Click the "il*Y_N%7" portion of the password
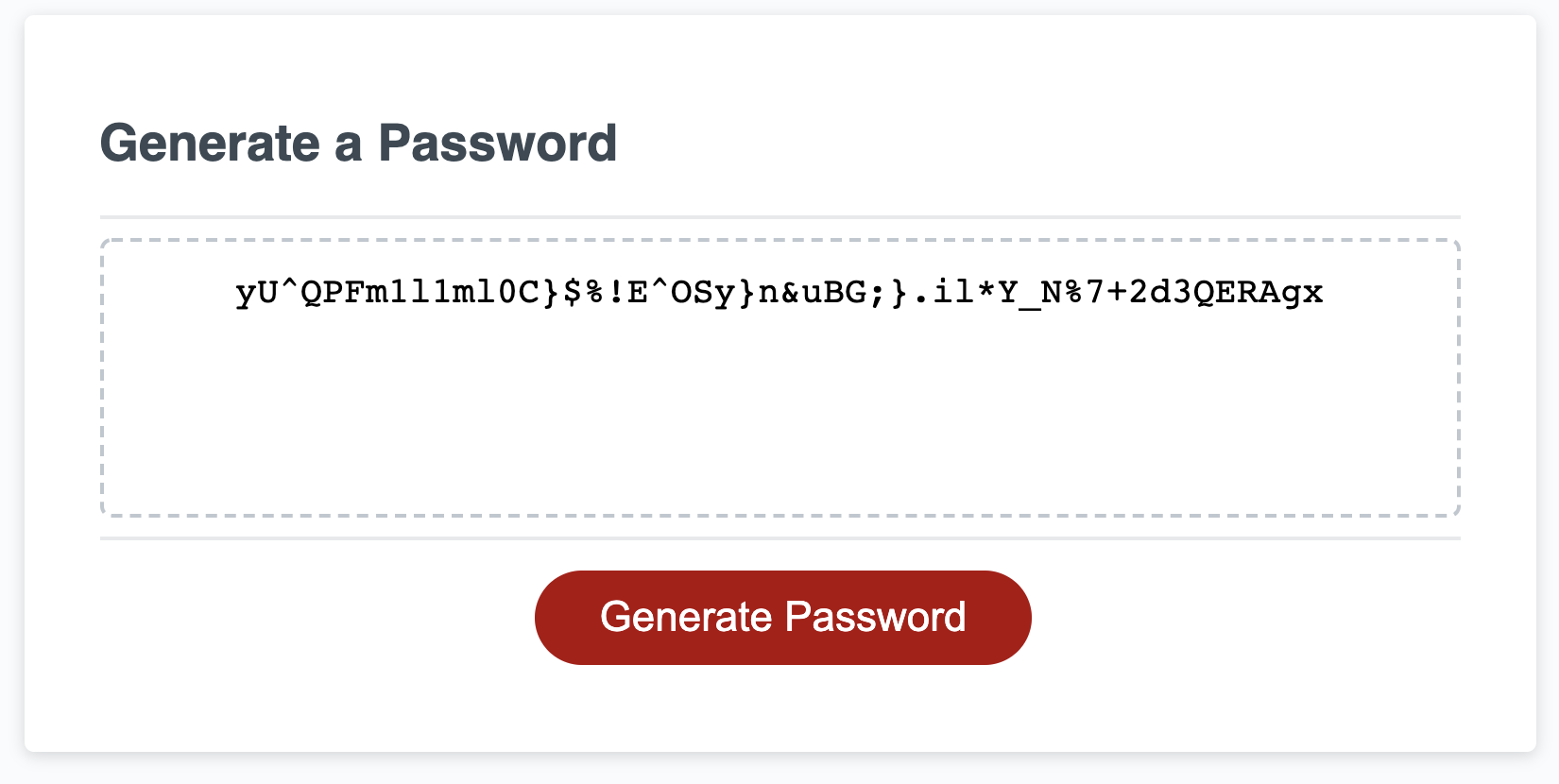1559x784 pixels. [x=1019, y=292]
